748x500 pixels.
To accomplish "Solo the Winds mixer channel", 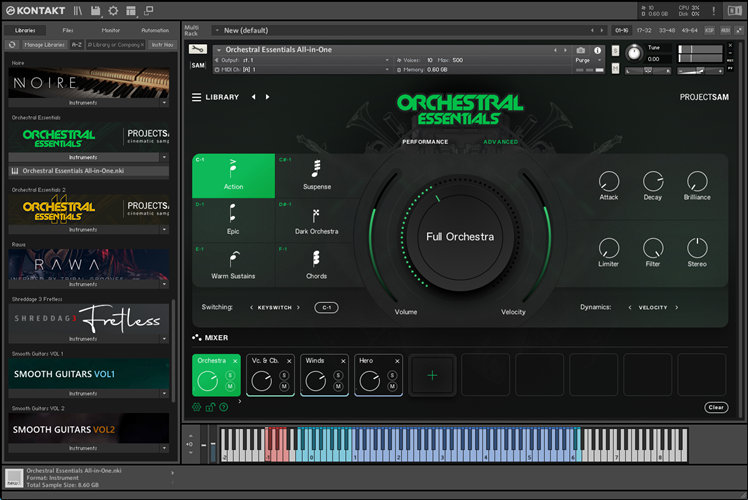I will pyautogui.click(x=338, y=374).
